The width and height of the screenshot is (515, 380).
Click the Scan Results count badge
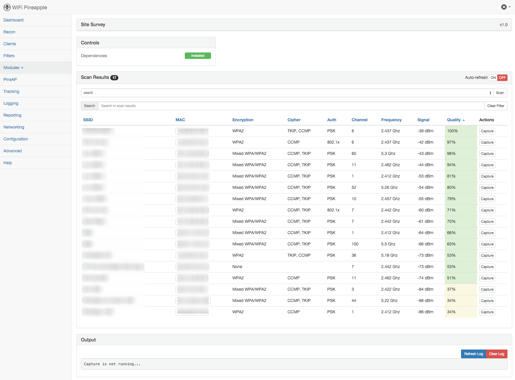(114, 78)
